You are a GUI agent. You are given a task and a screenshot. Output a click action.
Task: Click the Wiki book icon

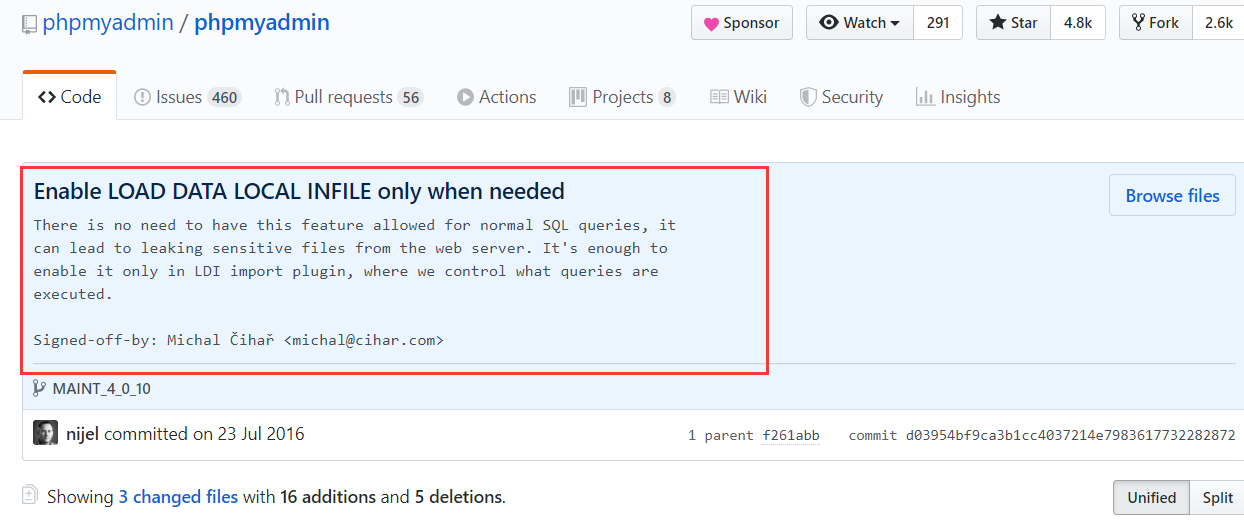(x=719, y=97)
